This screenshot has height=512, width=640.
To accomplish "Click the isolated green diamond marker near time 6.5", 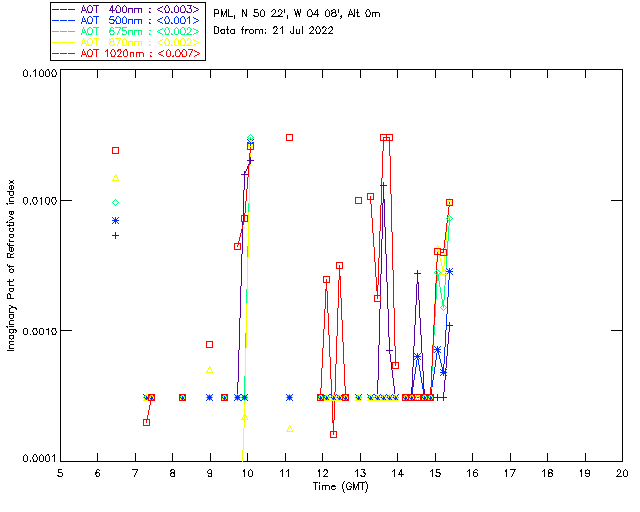I will (x=116, y=203).
